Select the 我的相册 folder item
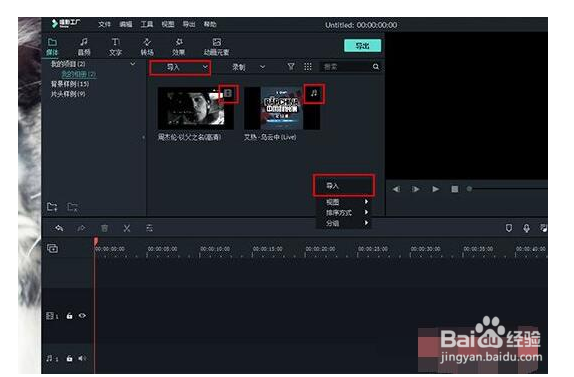Screen dimensions: 574x377 pyautogui.click(x=78, y=74)
